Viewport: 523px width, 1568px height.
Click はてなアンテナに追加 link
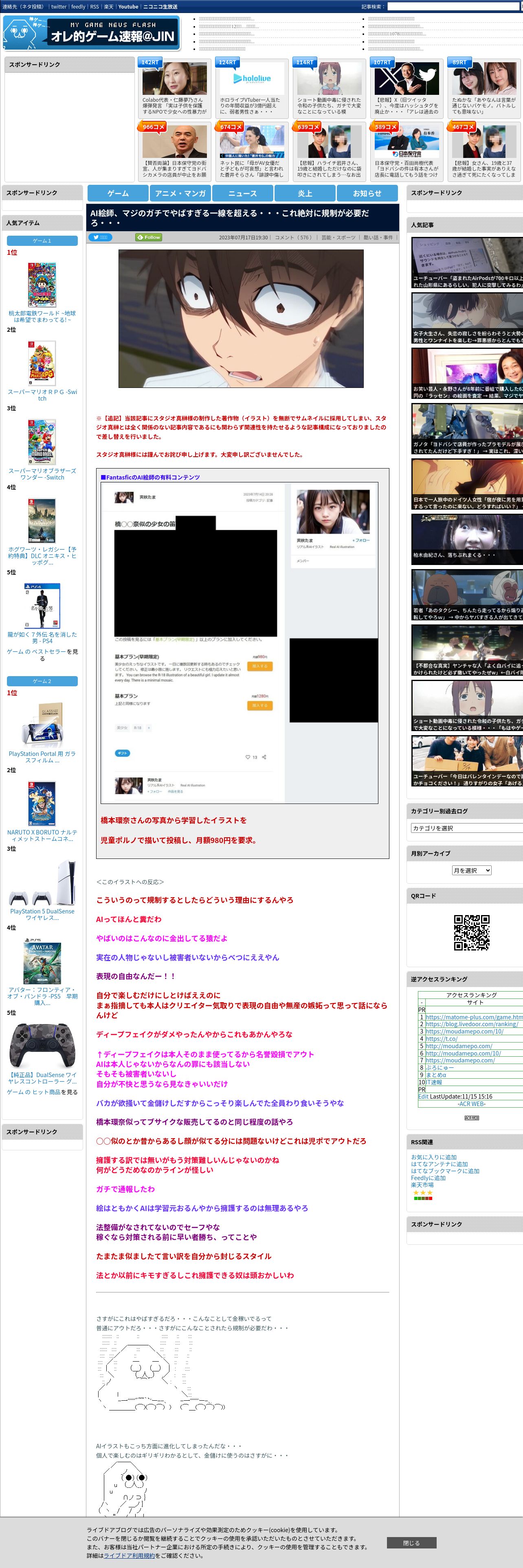439,1164
